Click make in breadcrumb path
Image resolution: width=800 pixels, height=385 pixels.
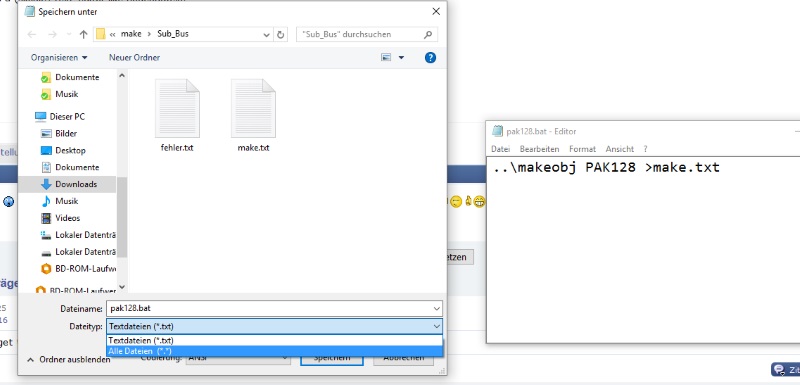[131, 34]
